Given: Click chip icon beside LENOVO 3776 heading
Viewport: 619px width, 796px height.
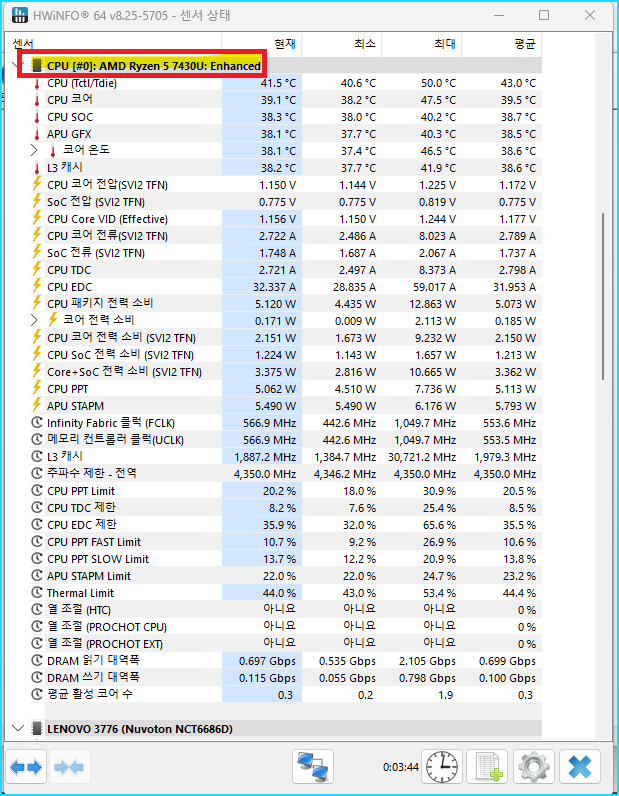Looking at the screenshot, I should (x=37, y=729).
